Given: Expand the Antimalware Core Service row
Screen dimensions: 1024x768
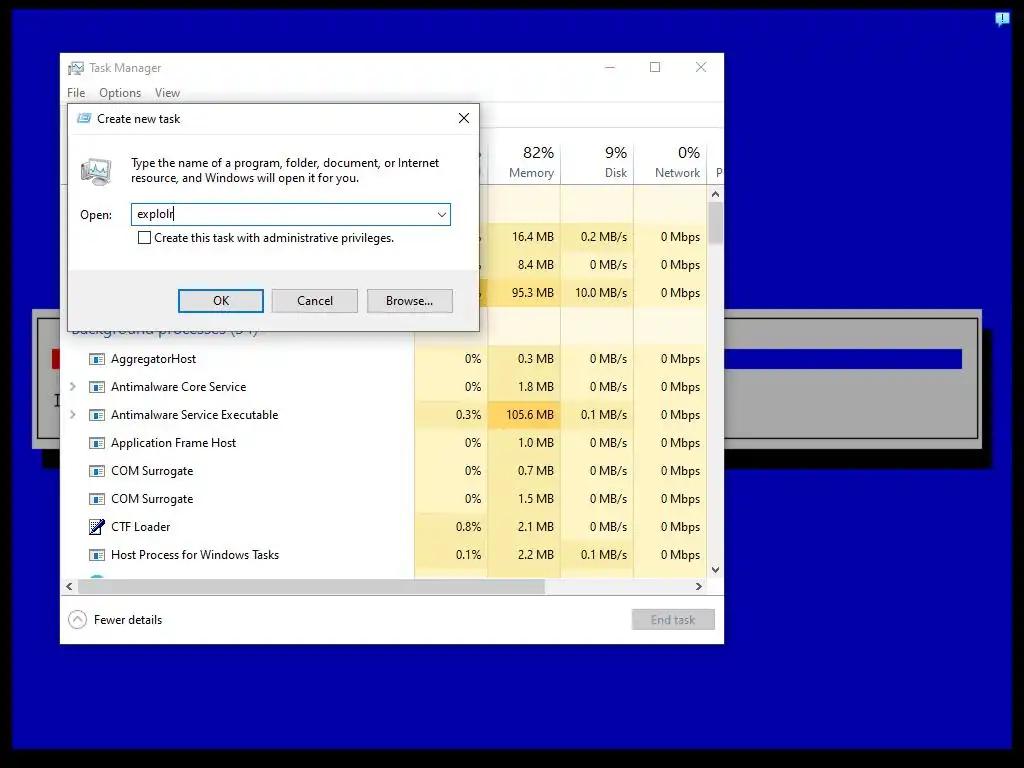Looking at the screenshot, I should pyautogui.click(x=72, y=387).
